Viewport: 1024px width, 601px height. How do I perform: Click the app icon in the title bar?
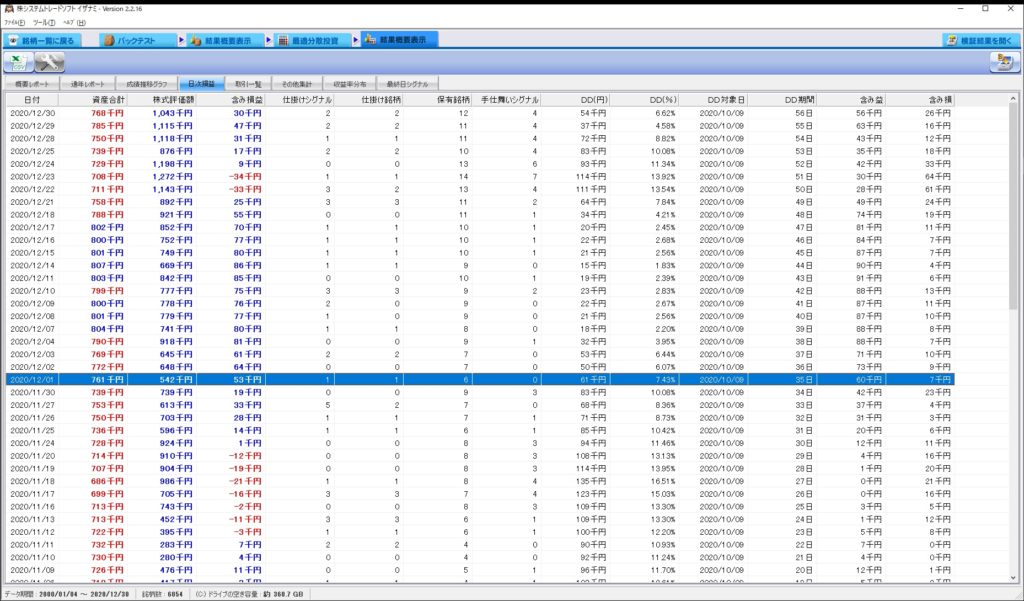click(x=9, y=8)
